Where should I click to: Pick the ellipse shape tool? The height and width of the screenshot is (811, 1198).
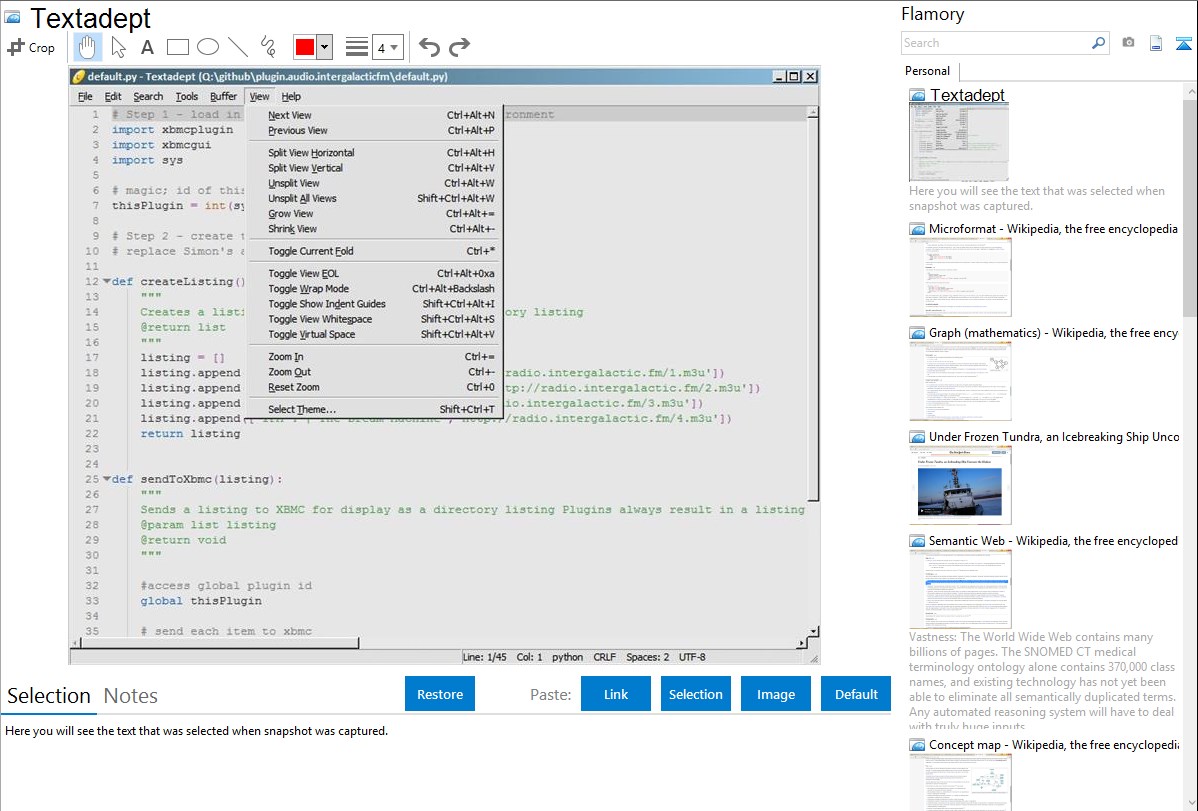(x=208, y=47)
